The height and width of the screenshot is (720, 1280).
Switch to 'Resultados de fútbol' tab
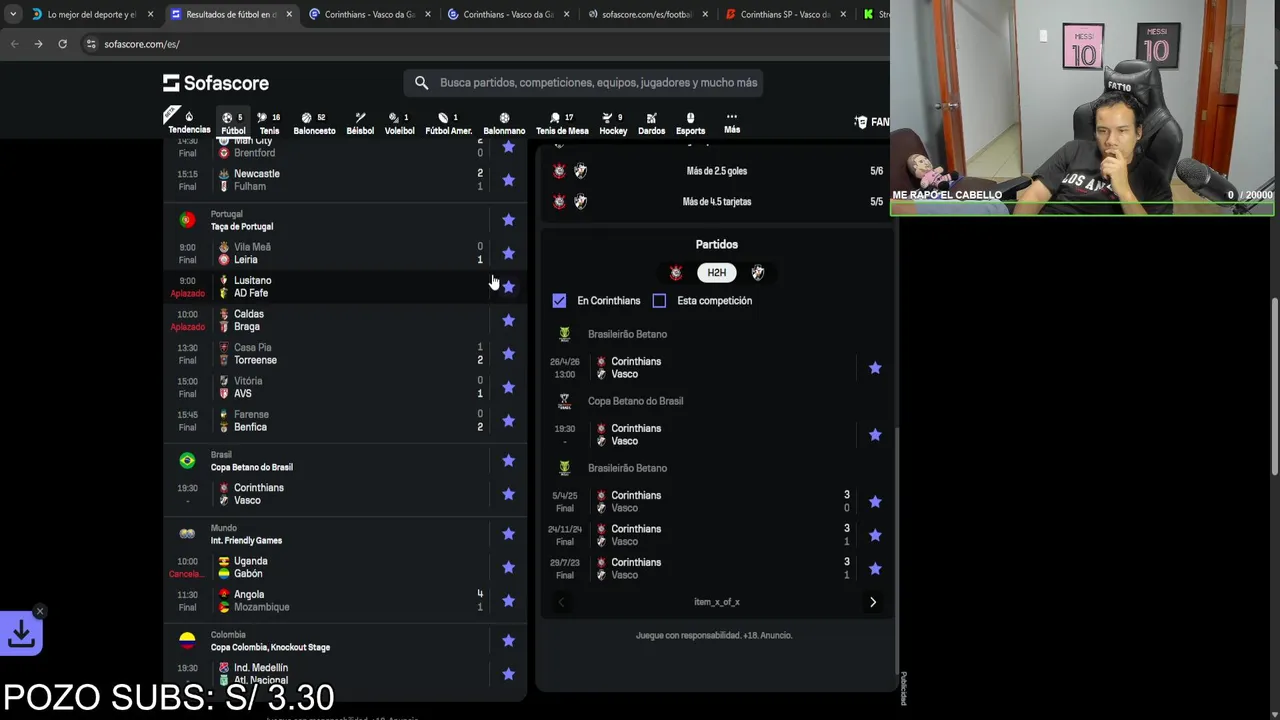click(231, 14)
